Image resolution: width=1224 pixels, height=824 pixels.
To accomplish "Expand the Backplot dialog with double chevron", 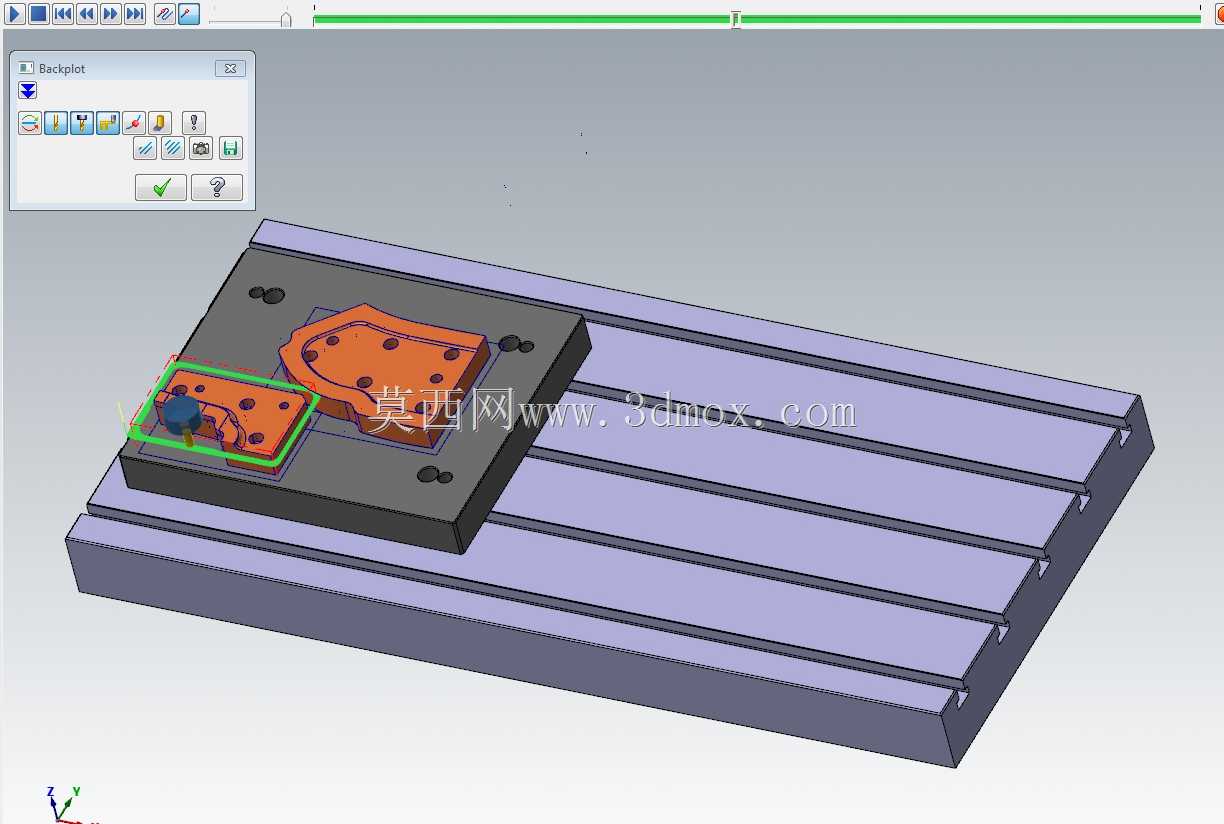I will 28,91.
